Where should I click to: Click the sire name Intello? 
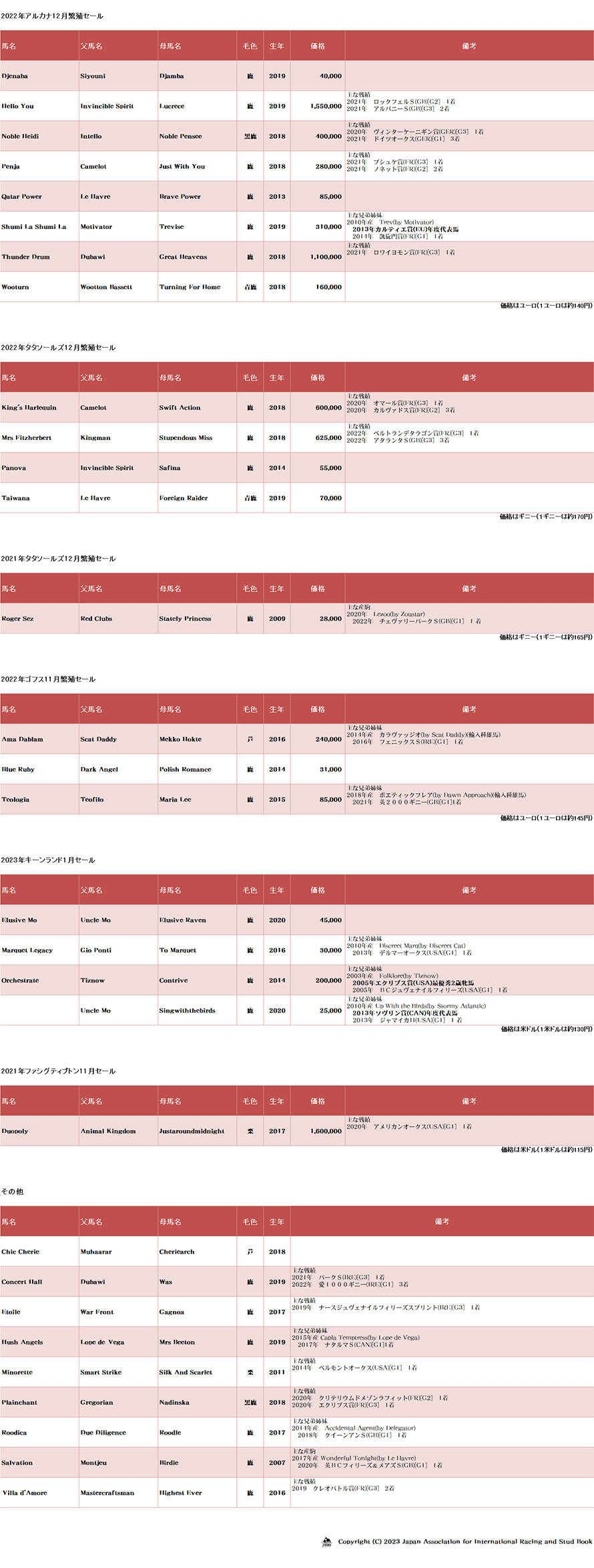[x=91, y=136]
